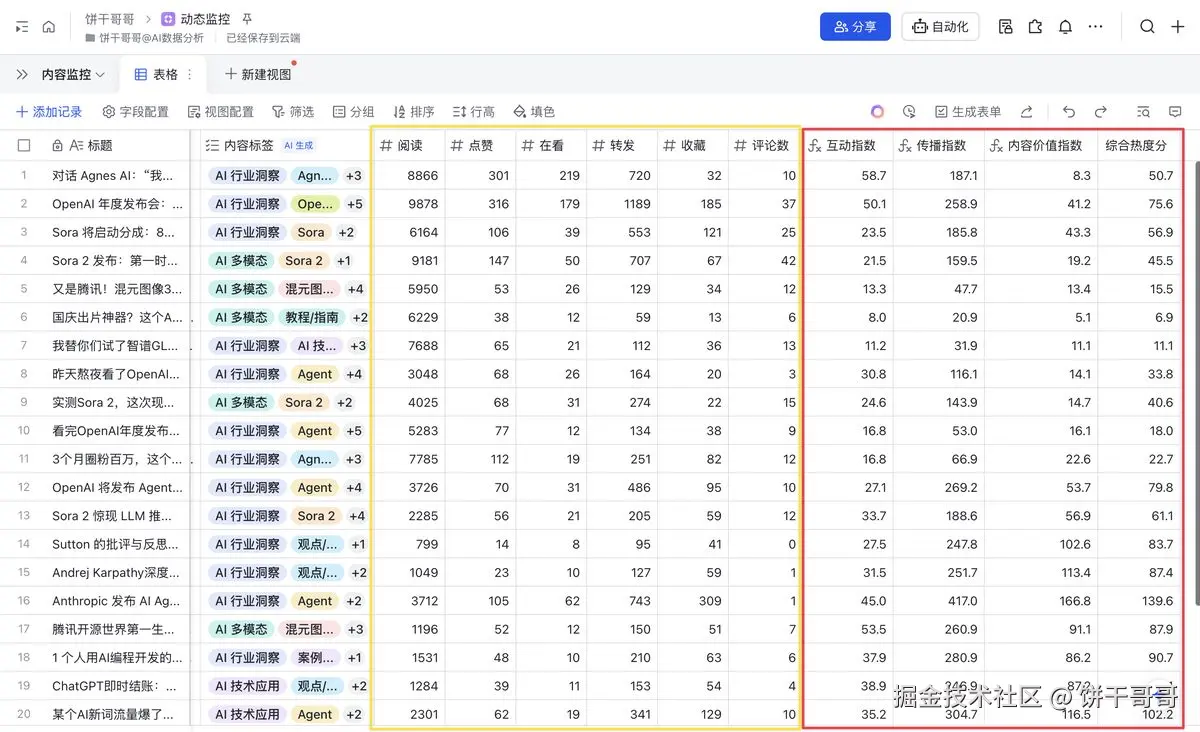Click the share-out arrow next to 生成表单
This screenshot has height=732, width=1200.
coord(1026,111)
